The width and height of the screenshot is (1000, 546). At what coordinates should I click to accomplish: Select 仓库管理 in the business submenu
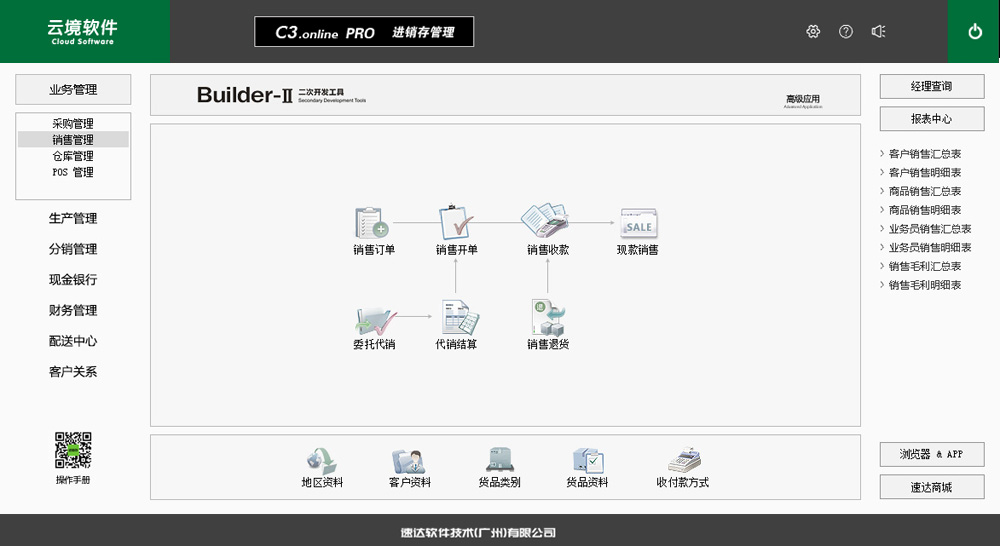(x=73, y=156)
